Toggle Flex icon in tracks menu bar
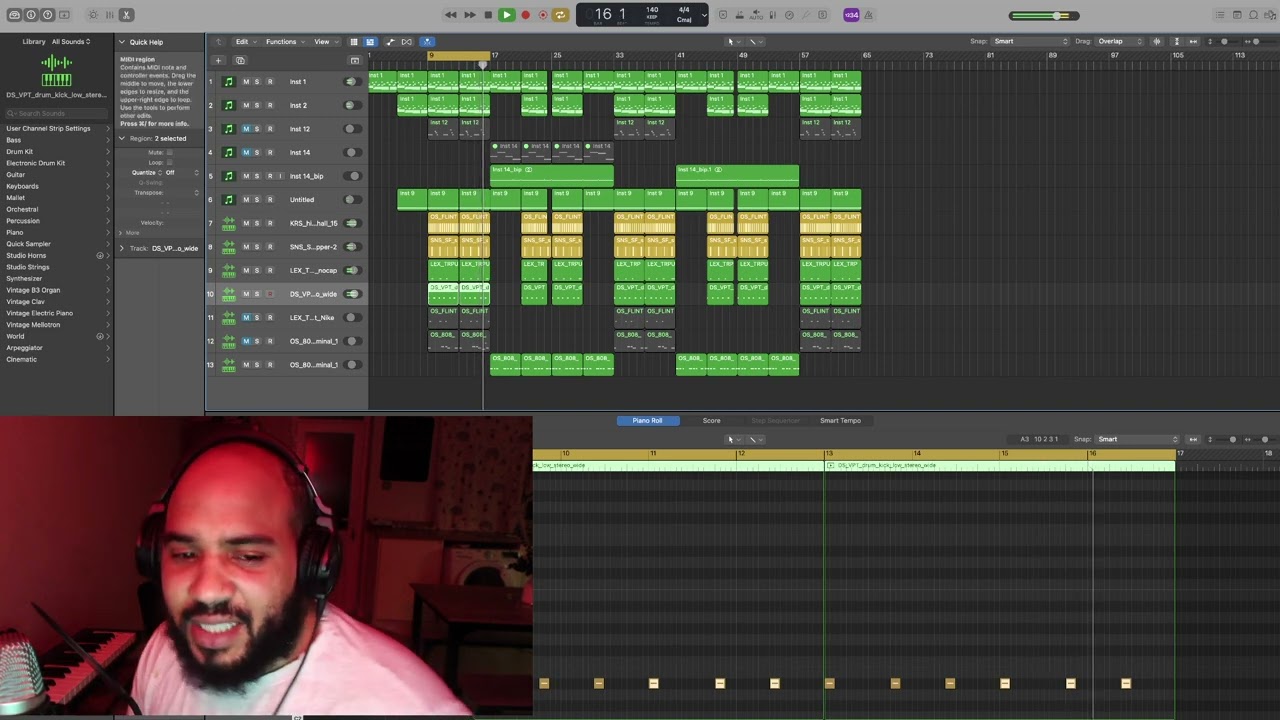The image size is (1280, 720). coord(406,42)
